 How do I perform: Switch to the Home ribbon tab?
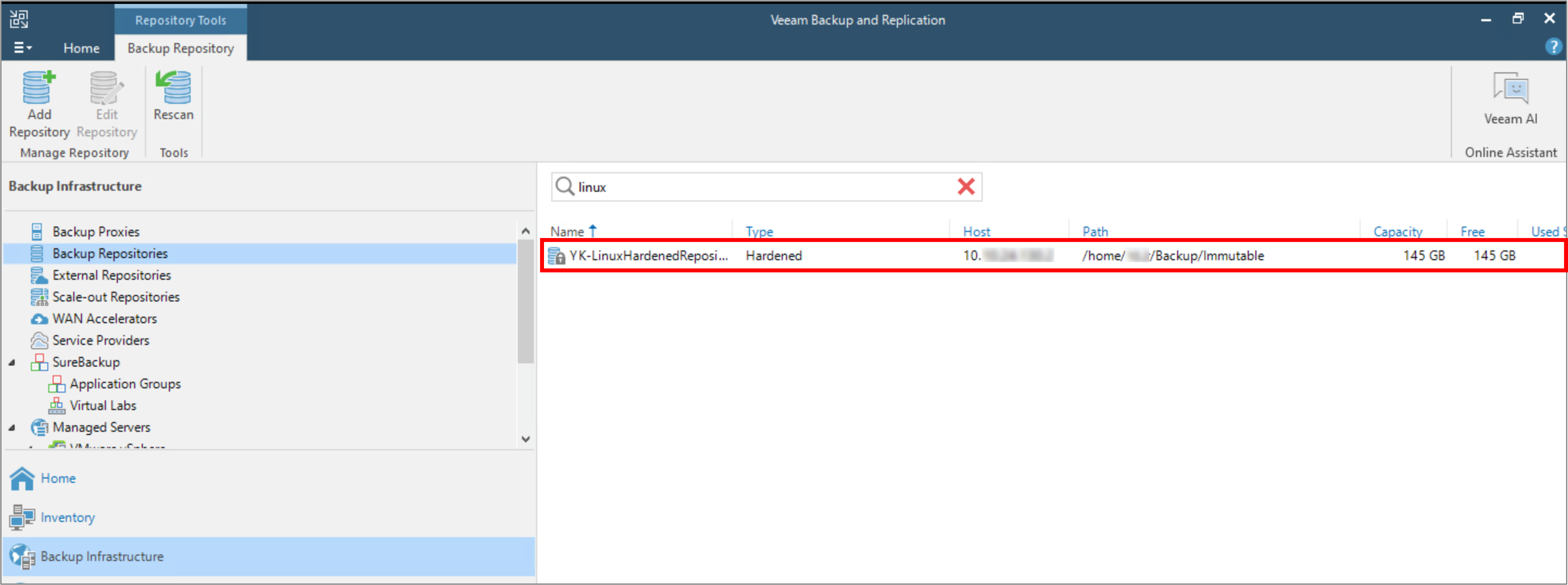click(x=81, y=48)
